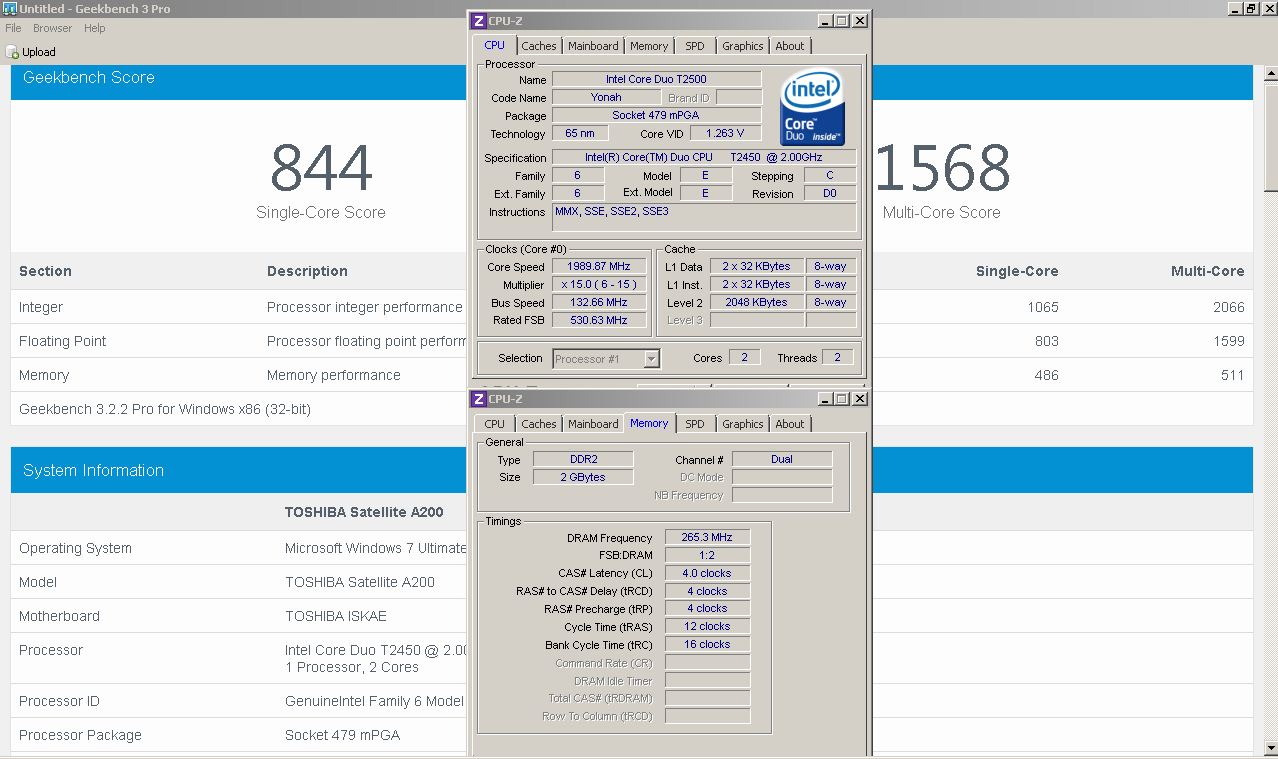This screenshot has width=1278, height=759.
Task: Open About tab in top CPU-Z window
Action: pos(790,46)
